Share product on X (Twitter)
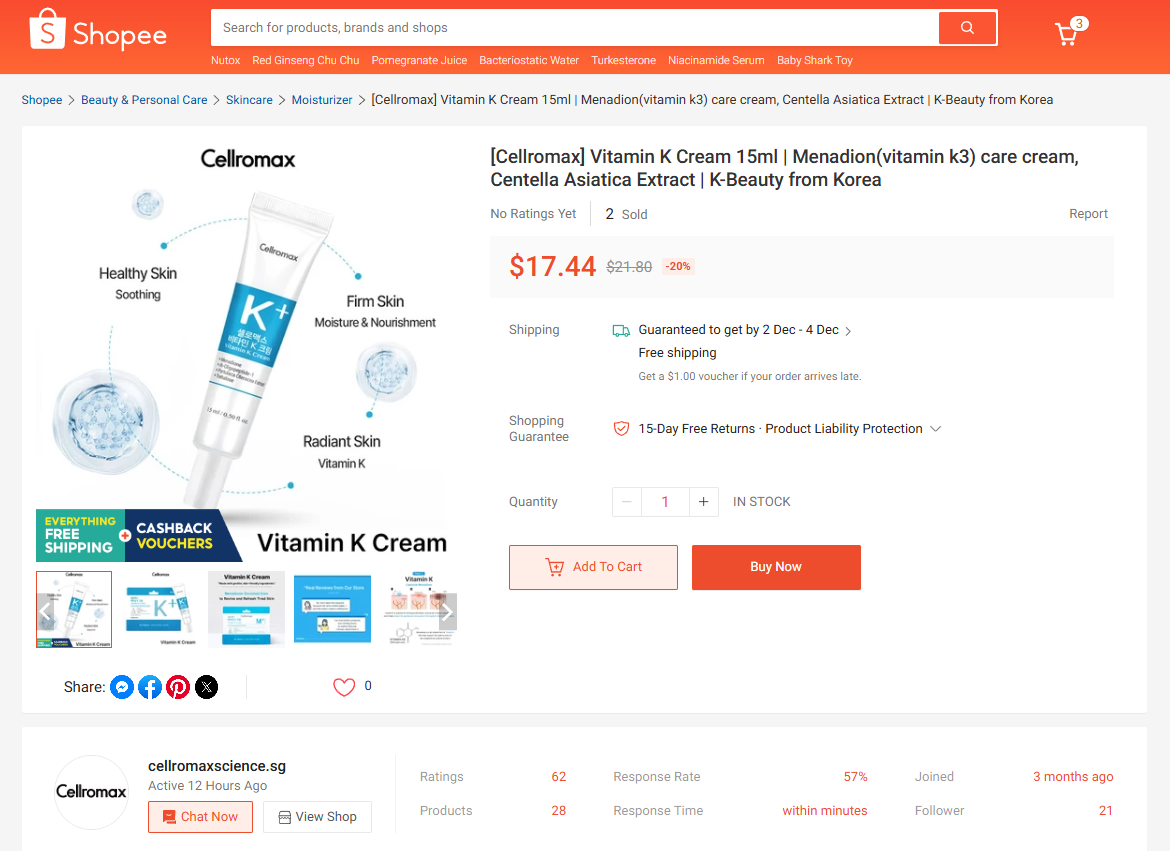 206,687
